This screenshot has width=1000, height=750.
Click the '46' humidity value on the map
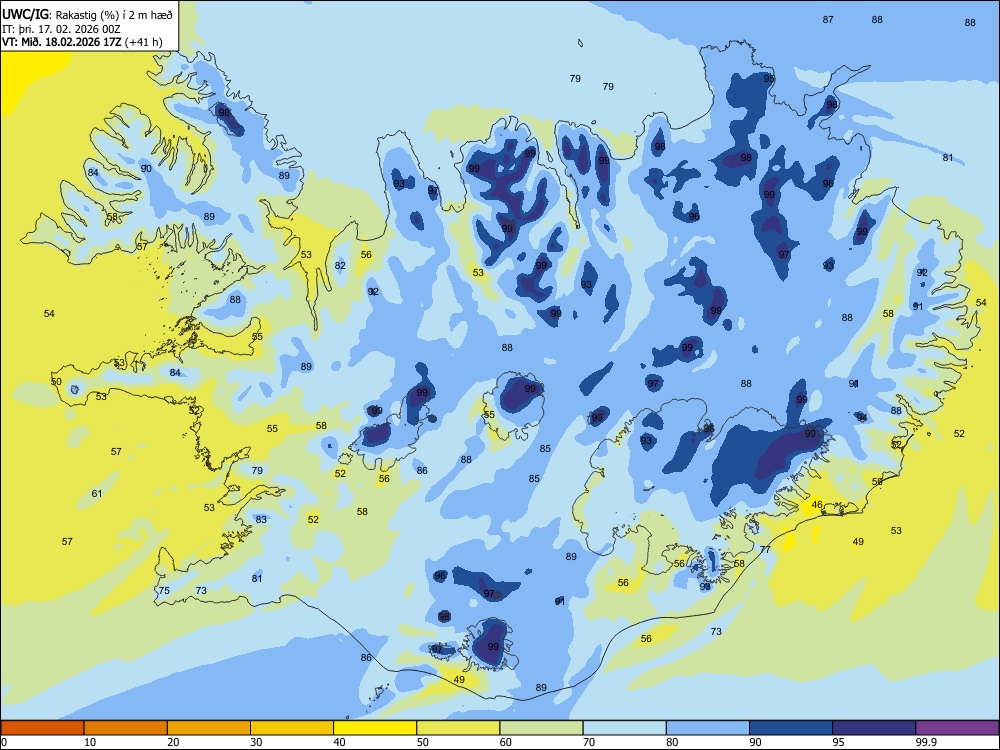817,505
